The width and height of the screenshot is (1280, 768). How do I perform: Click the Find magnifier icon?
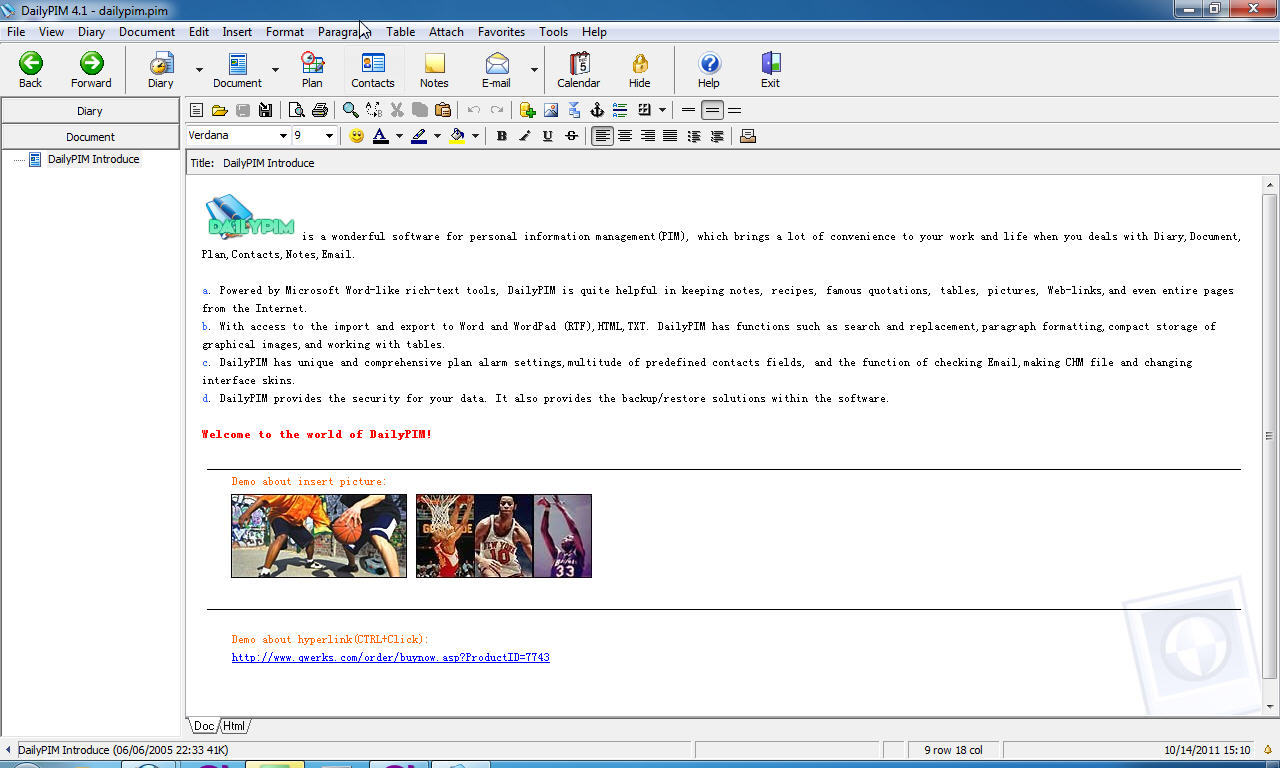tap(351, 110)
